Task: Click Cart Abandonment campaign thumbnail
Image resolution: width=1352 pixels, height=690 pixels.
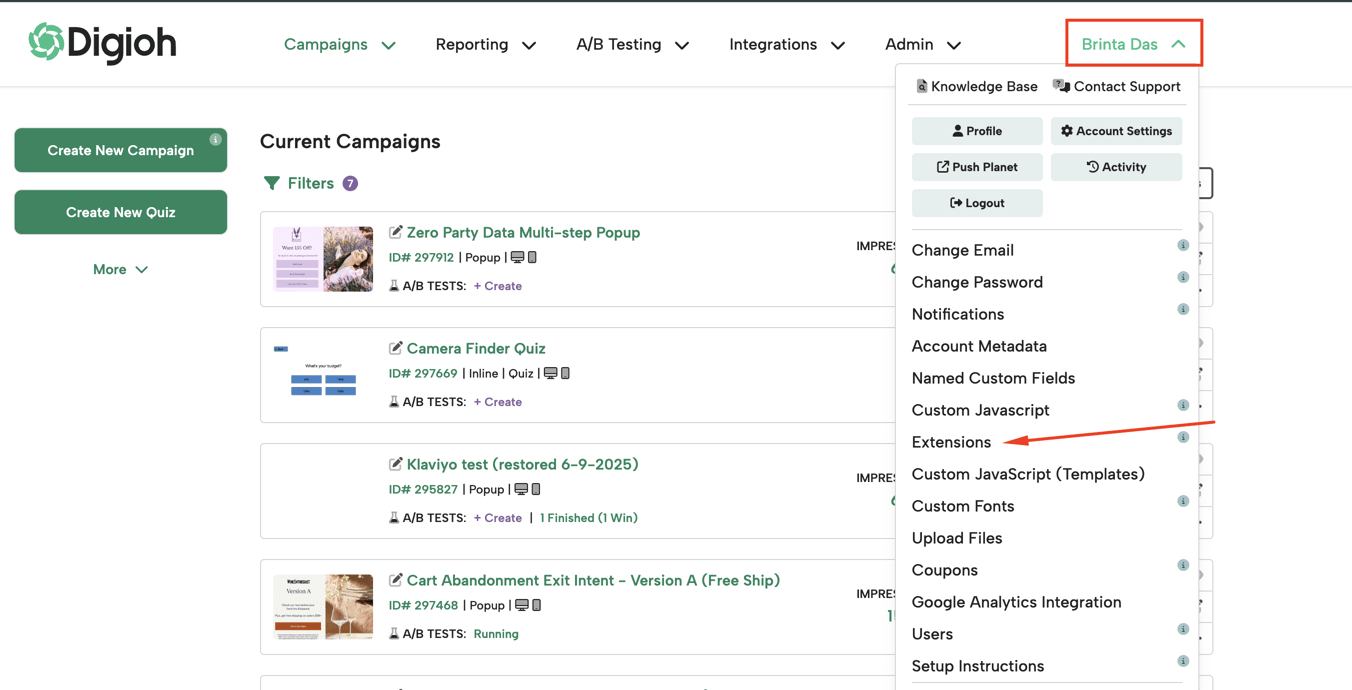Action: [323, 607]
